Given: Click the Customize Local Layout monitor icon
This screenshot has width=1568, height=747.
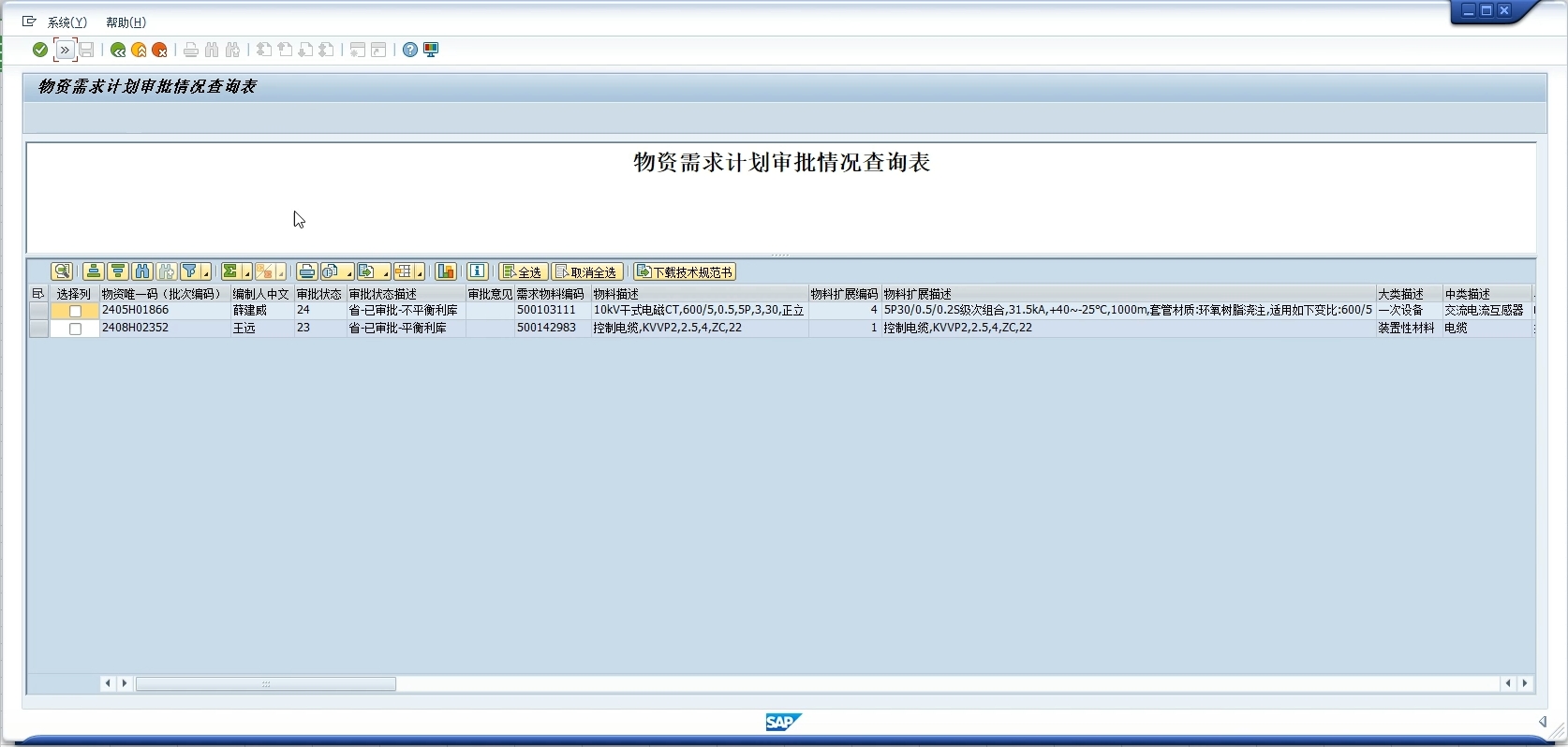Looking at the screenshot, I should (431, 50).
